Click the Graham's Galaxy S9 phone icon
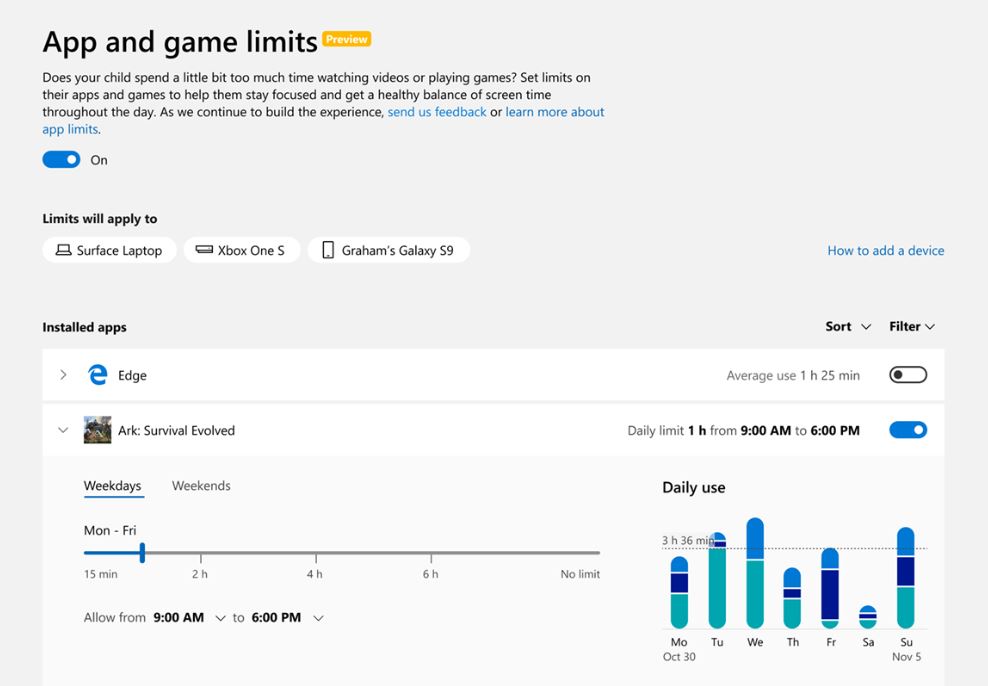Screen dimensions: 988x686 (x=328, y=250)
